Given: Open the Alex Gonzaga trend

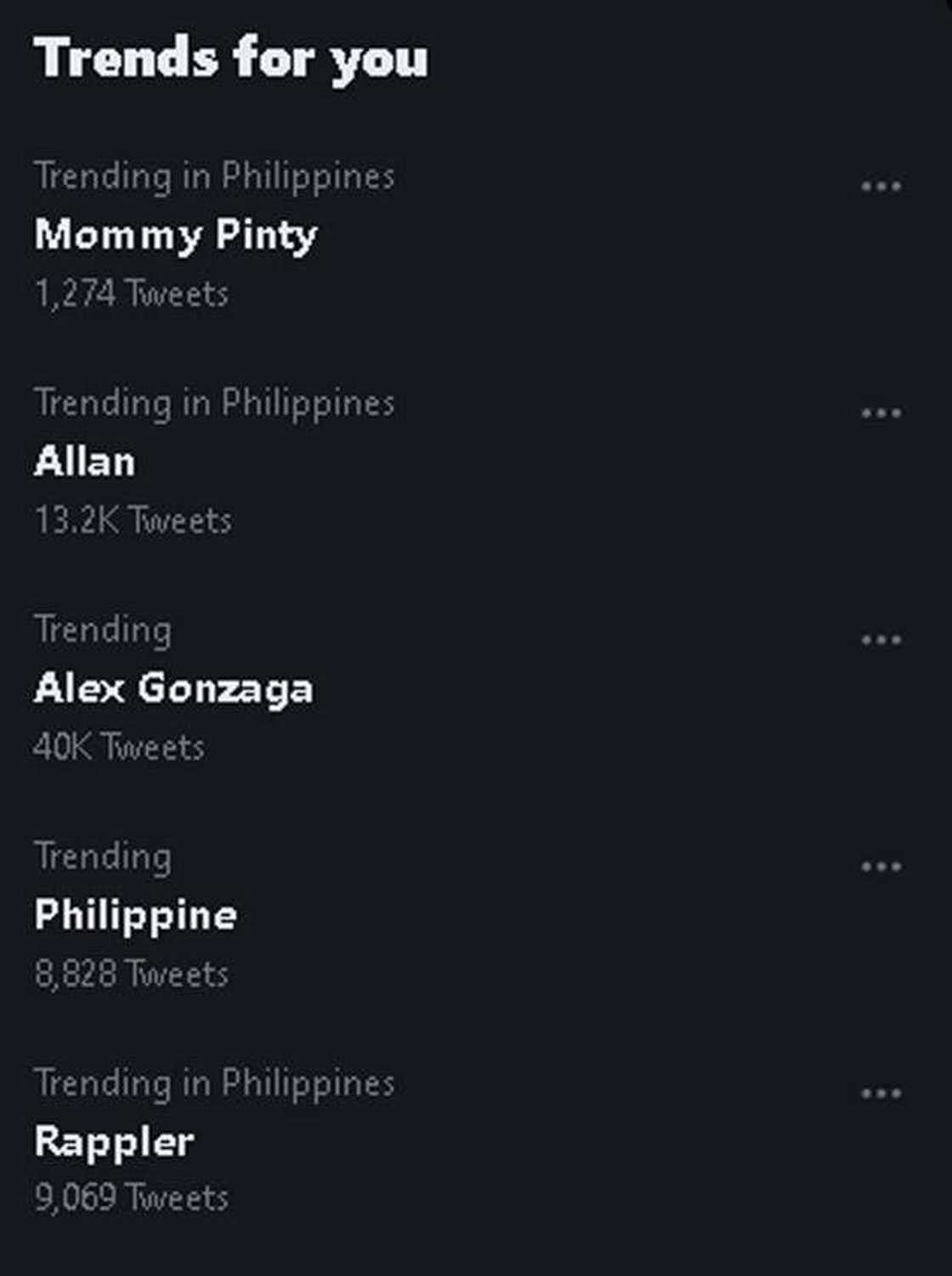Looking at the screenshot, I should 173,689.
